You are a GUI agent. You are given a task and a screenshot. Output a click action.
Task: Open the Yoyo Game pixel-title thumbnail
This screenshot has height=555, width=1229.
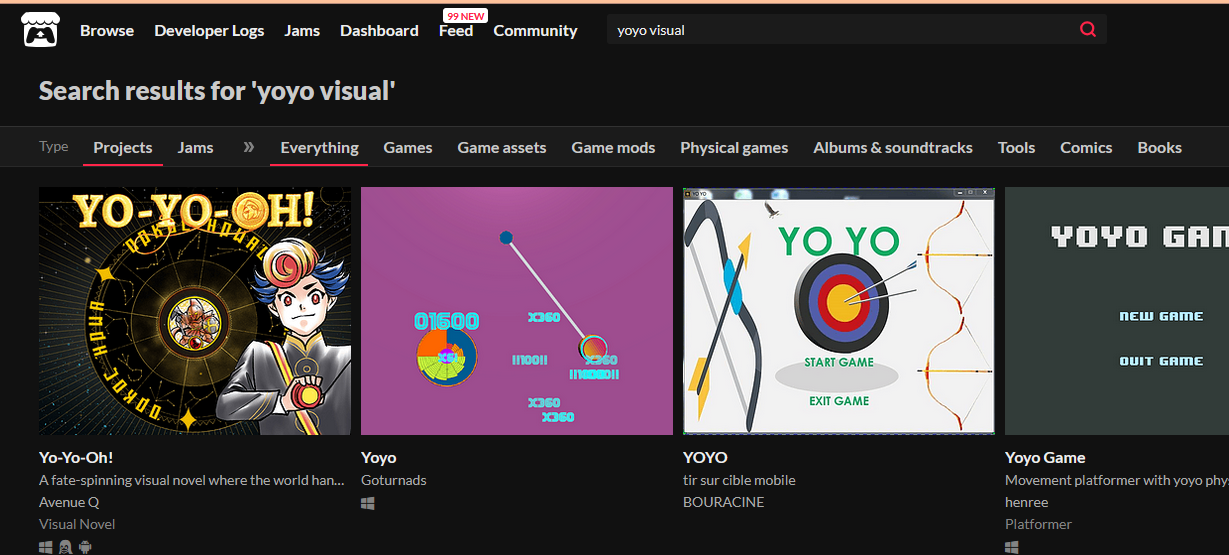coord(1117,311)
